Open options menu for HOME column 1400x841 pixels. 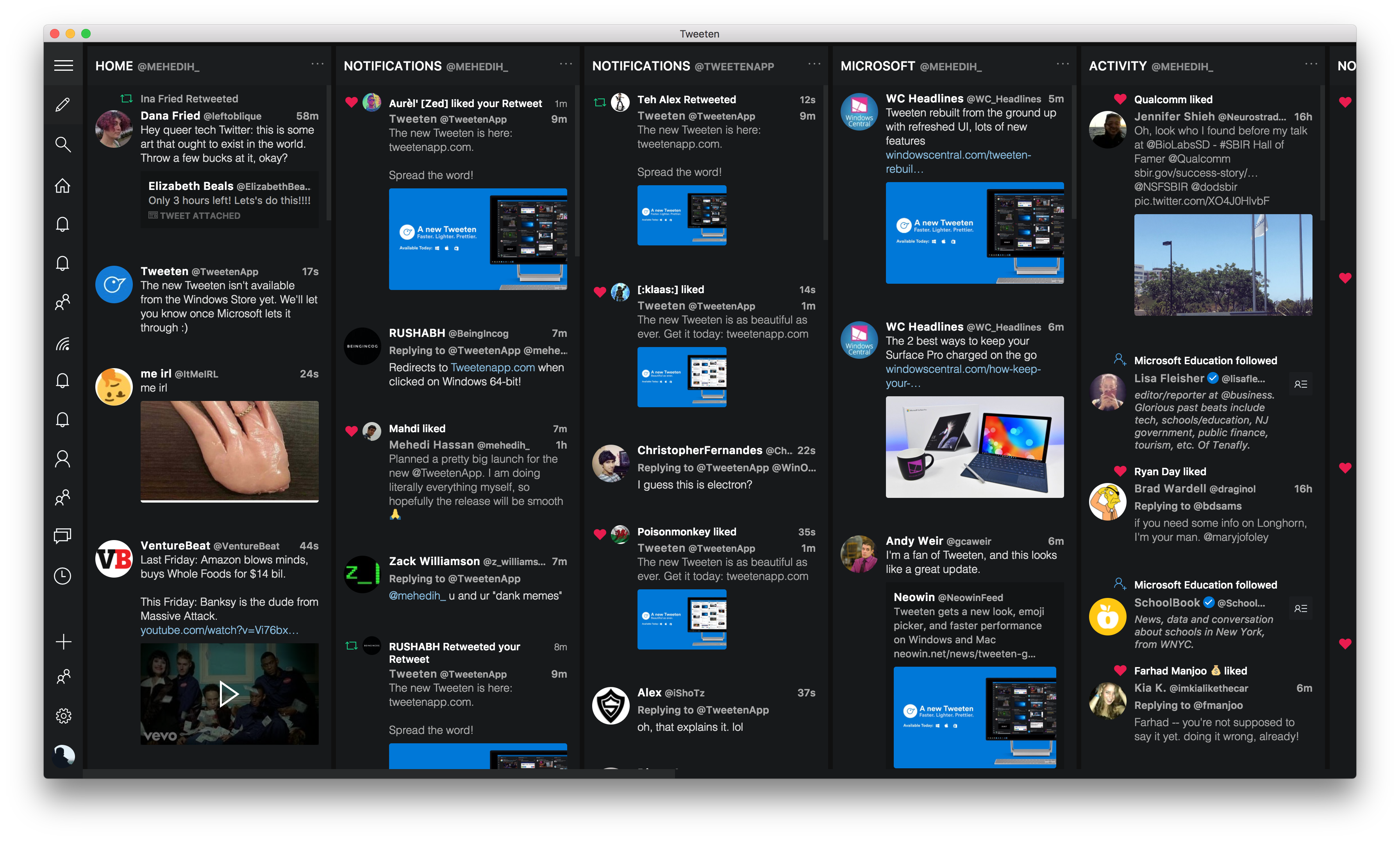click(317, 64)
